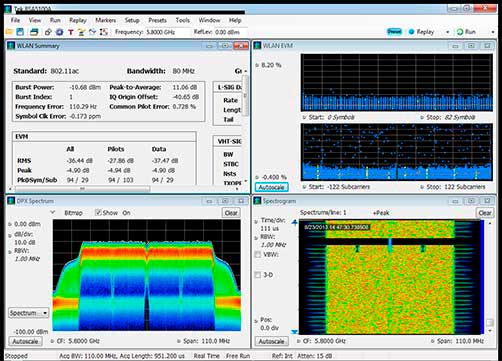The width and height of the screenshot is (502, 361).
Task: Click the Preset button
Action: click(394, 32)
